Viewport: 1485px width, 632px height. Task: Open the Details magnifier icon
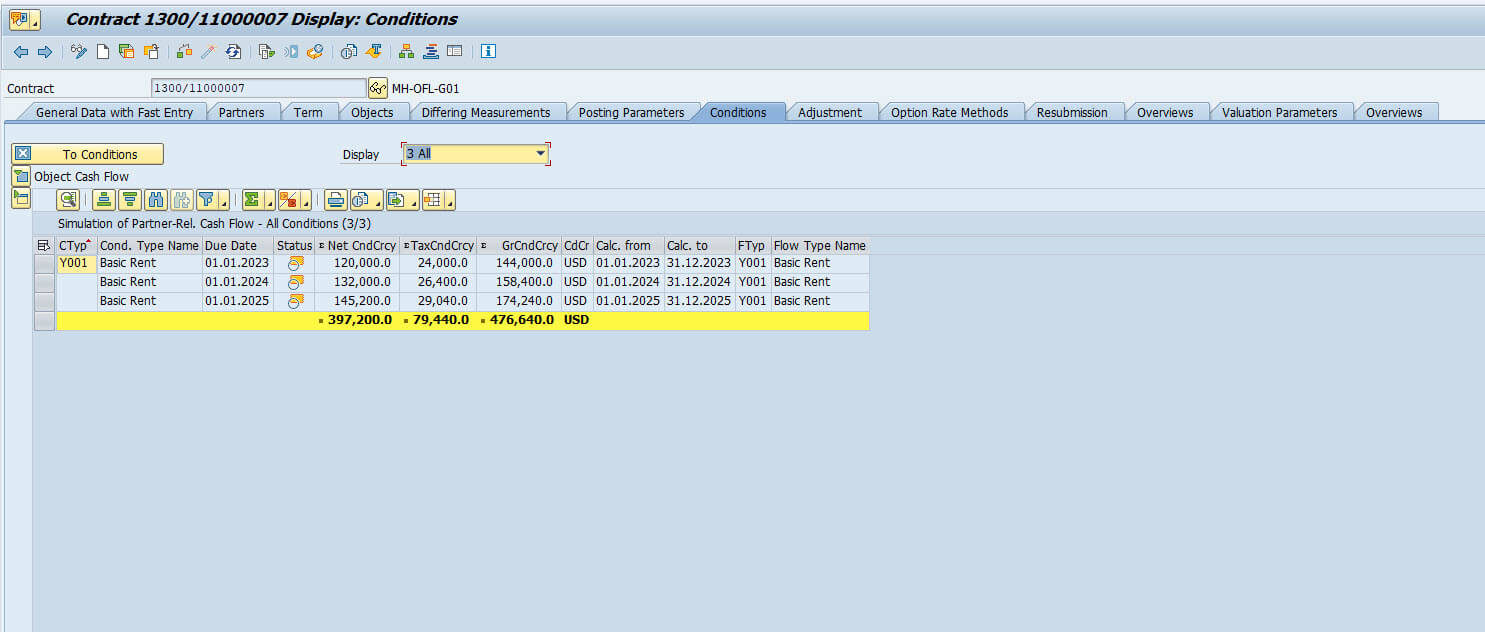(67, 199)
